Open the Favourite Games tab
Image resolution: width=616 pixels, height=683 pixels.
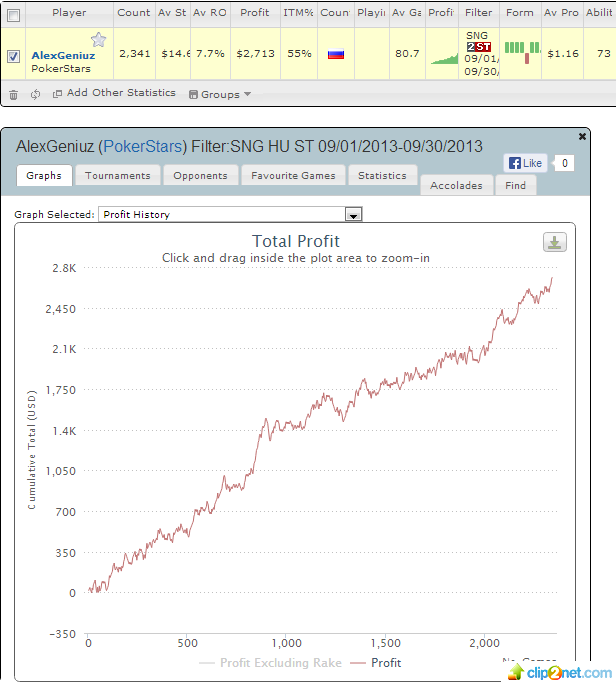click(293, 175)
